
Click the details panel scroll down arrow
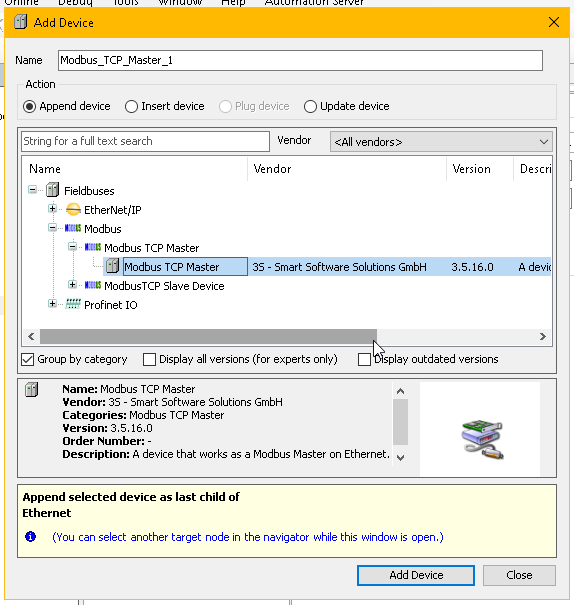point(400,458)
